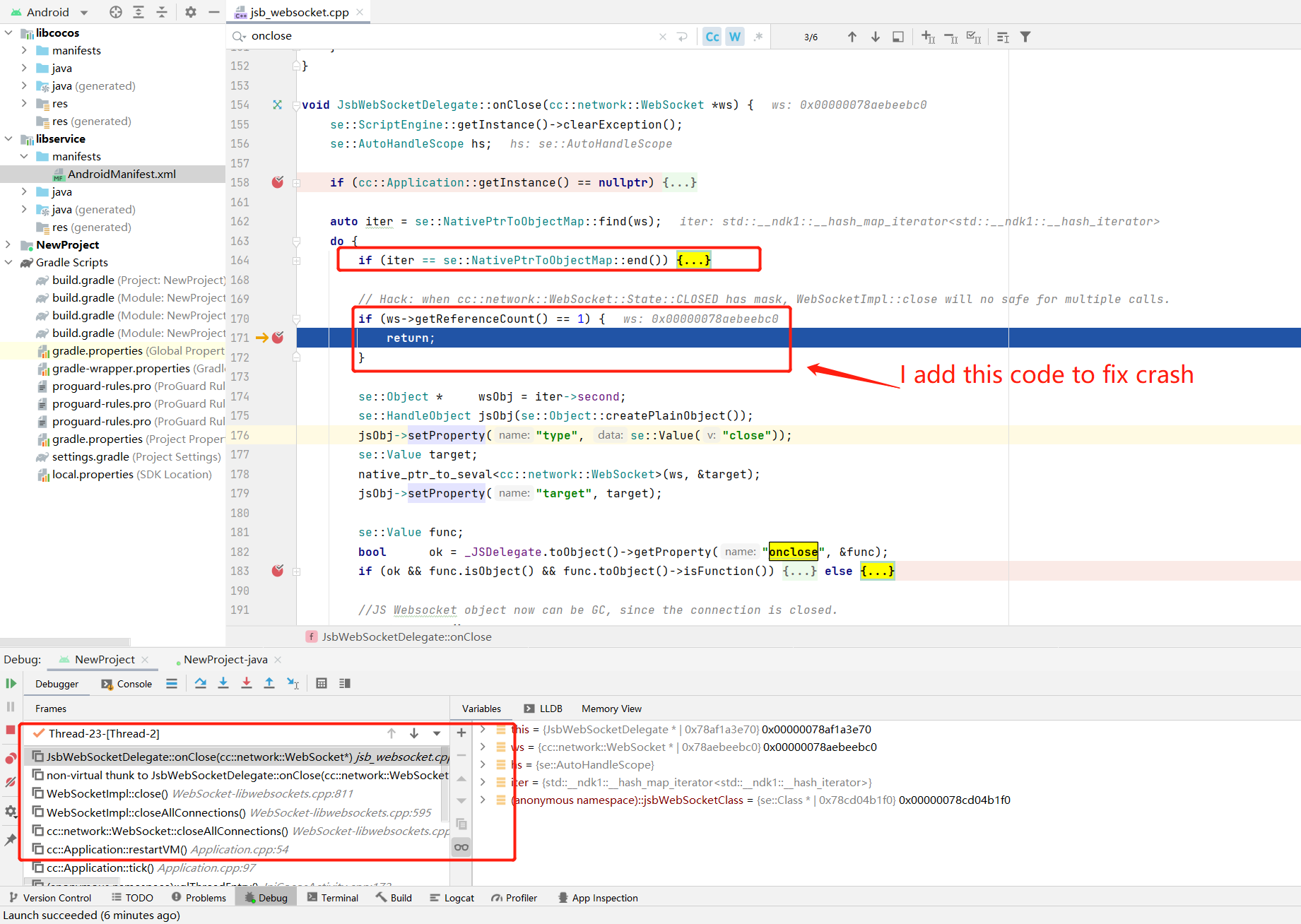Open Version Control tool window
This screenshot has width=1301, height=924.
(x=50, y=898)
